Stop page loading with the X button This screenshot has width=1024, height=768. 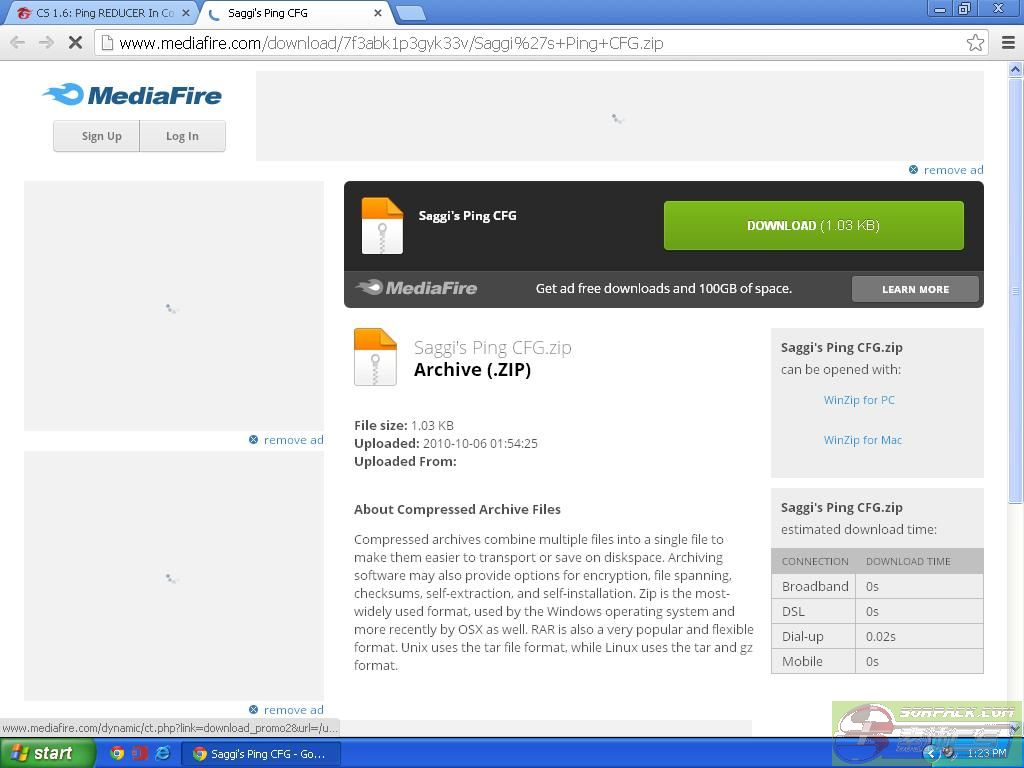(x=75, y=43)
